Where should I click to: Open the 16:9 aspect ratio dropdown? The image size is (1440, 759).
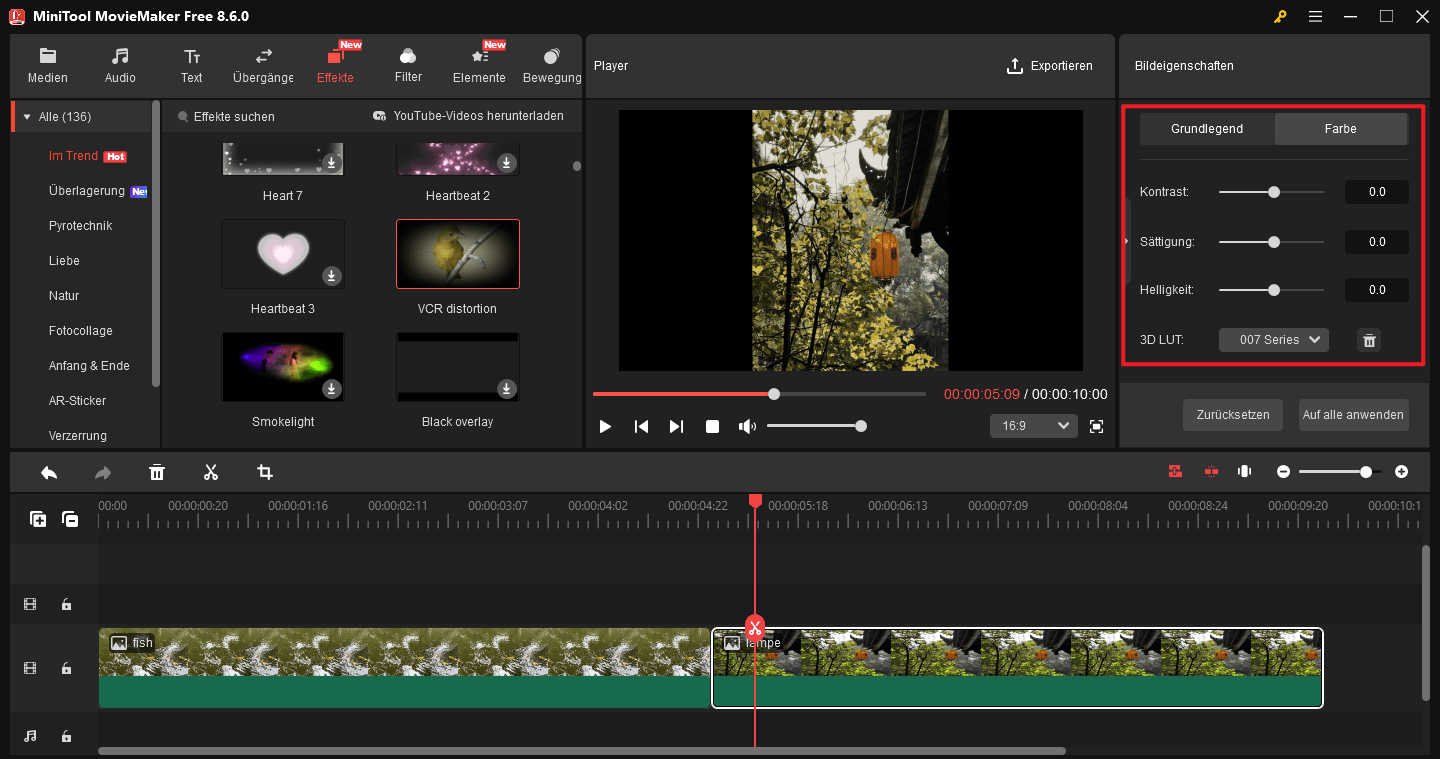(1033, 425)
